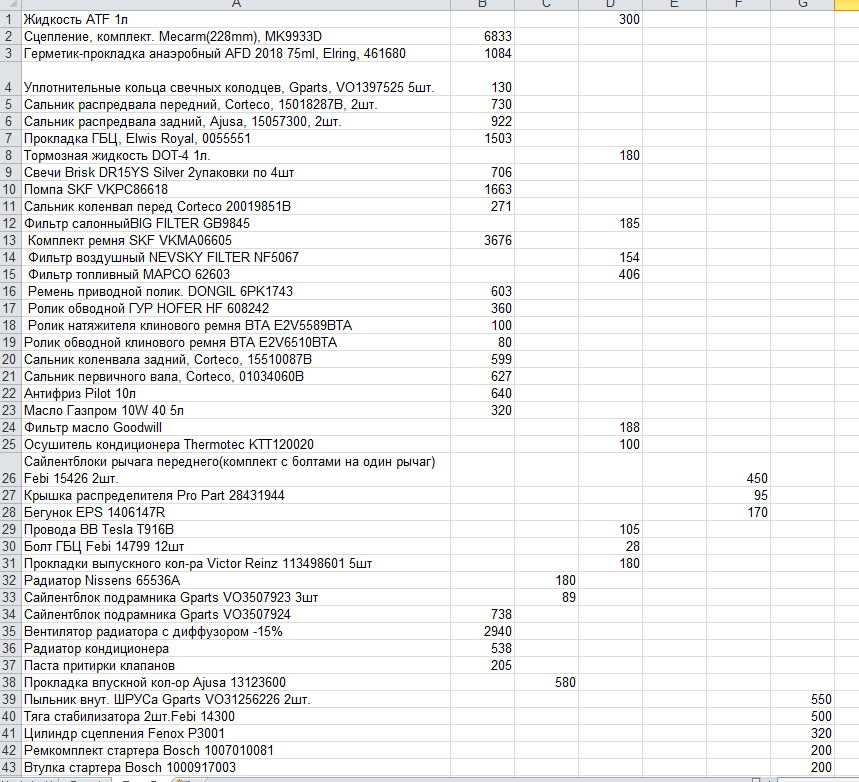Select the Thermotec KTT120020 dryer cell
The width and height of the screenshot is (859, 782).
[x=236, y=444]
